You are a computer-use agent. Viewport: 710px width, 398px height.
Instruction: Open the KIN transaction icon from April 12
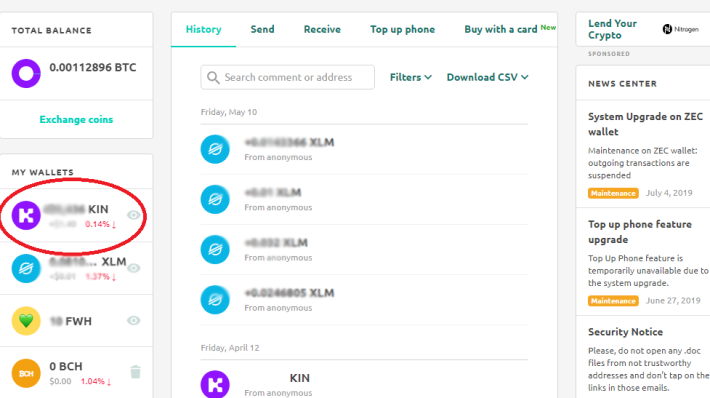coord(215,384)
